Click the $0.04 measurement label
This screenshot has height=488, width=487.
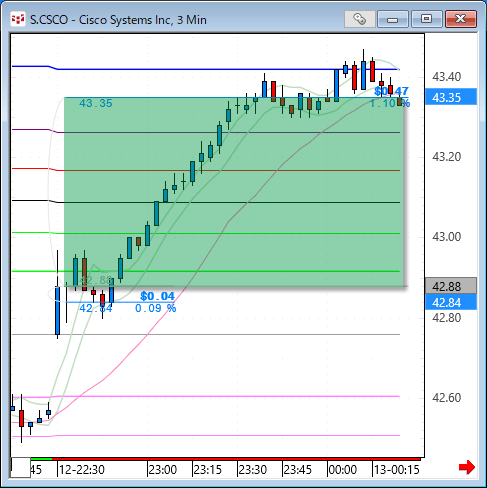(157, 296)
